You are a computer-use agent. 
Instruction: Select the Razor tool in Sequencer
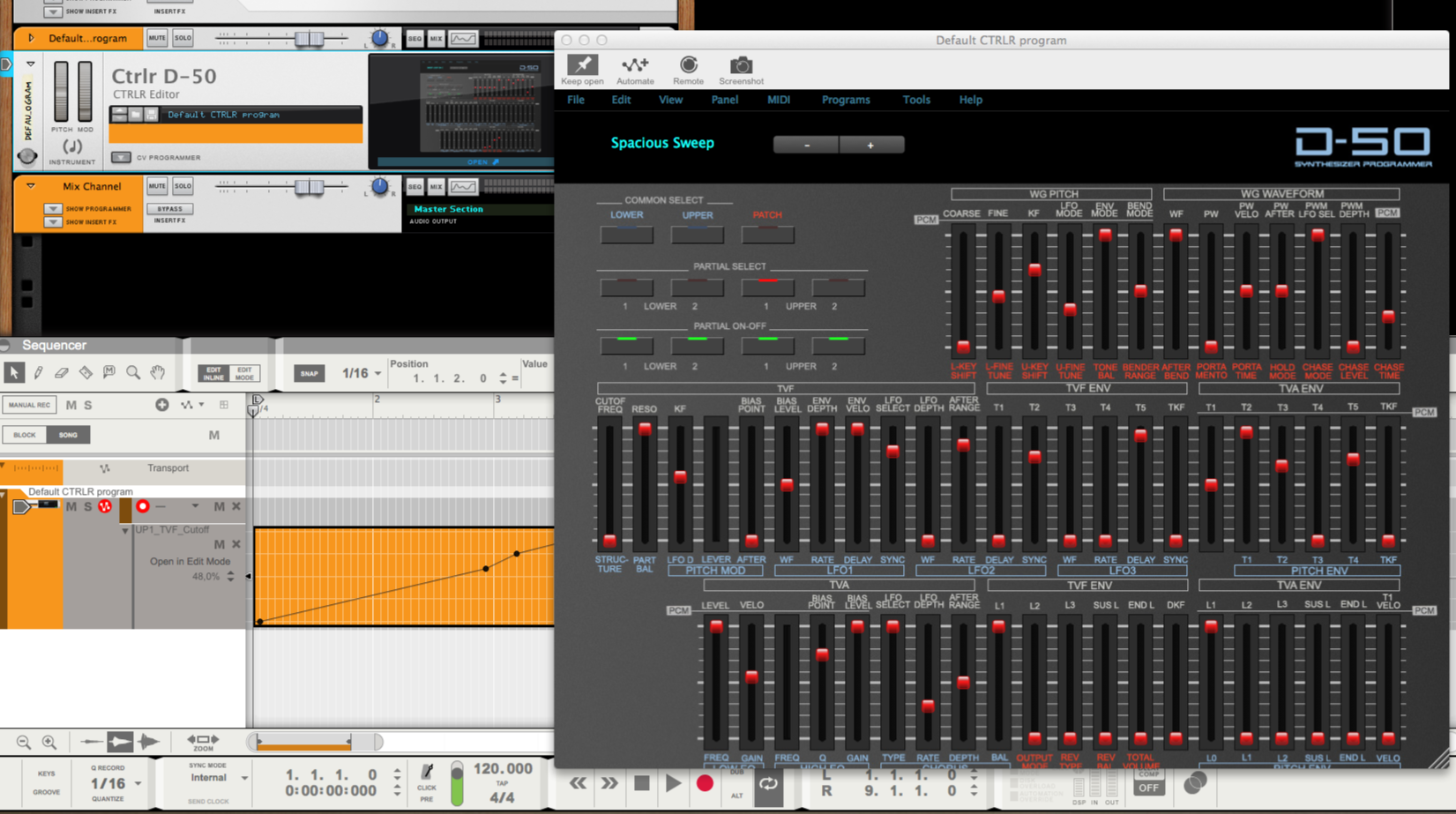86,373
